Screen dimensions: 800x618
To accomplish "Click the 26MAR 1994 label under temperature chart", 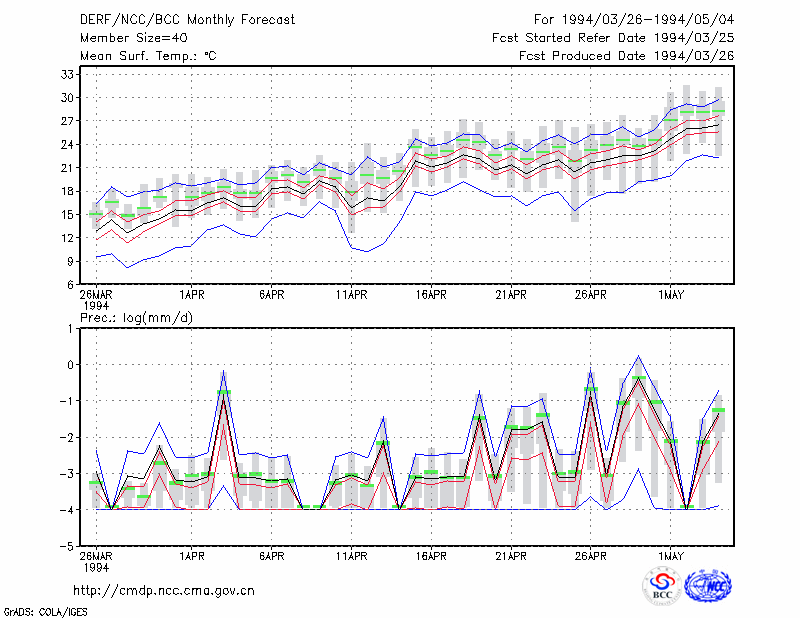I will coord(96,300).
